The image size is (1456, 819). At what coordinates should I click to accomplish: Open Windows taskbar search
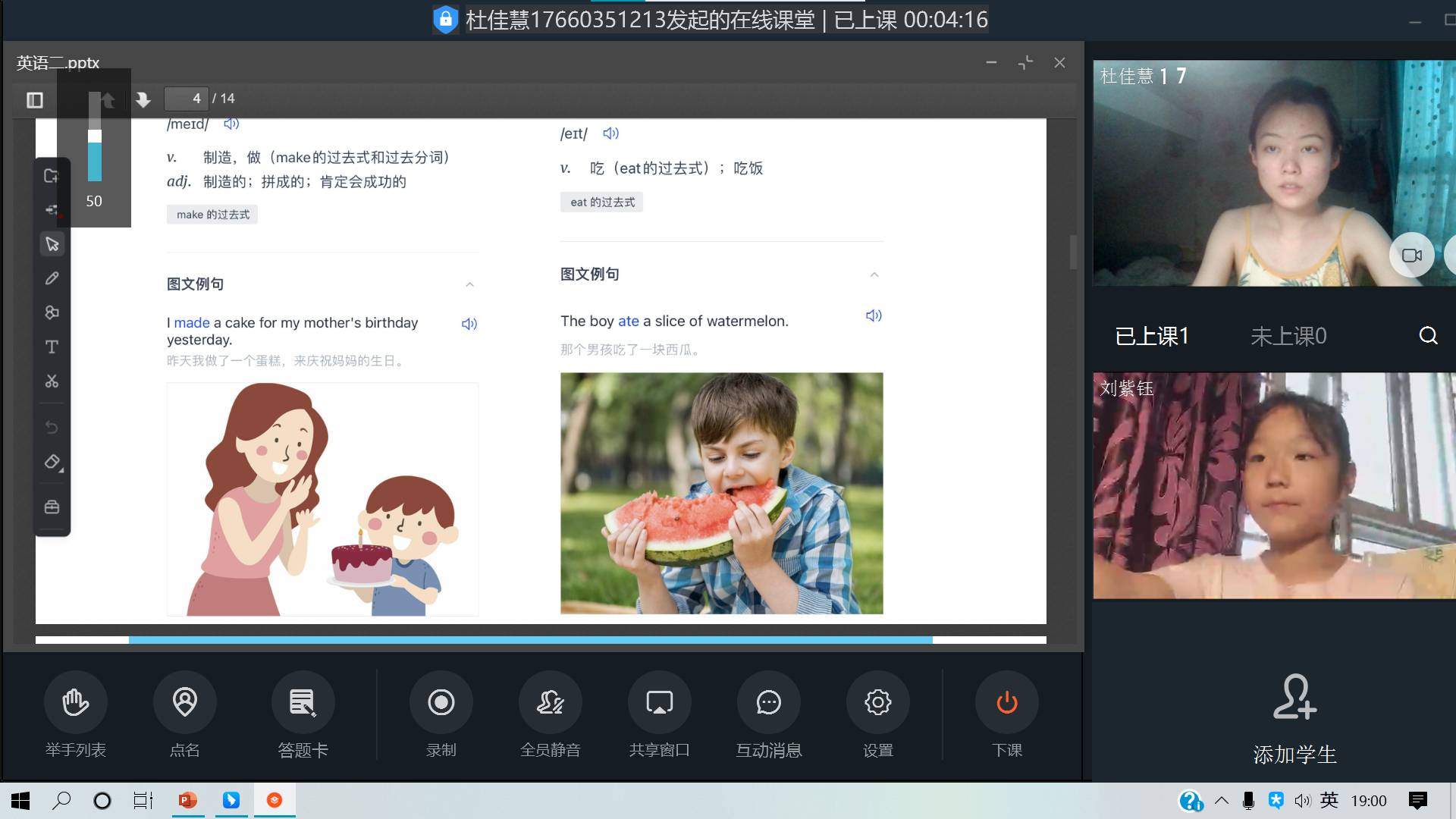click(x=61, y=800)
